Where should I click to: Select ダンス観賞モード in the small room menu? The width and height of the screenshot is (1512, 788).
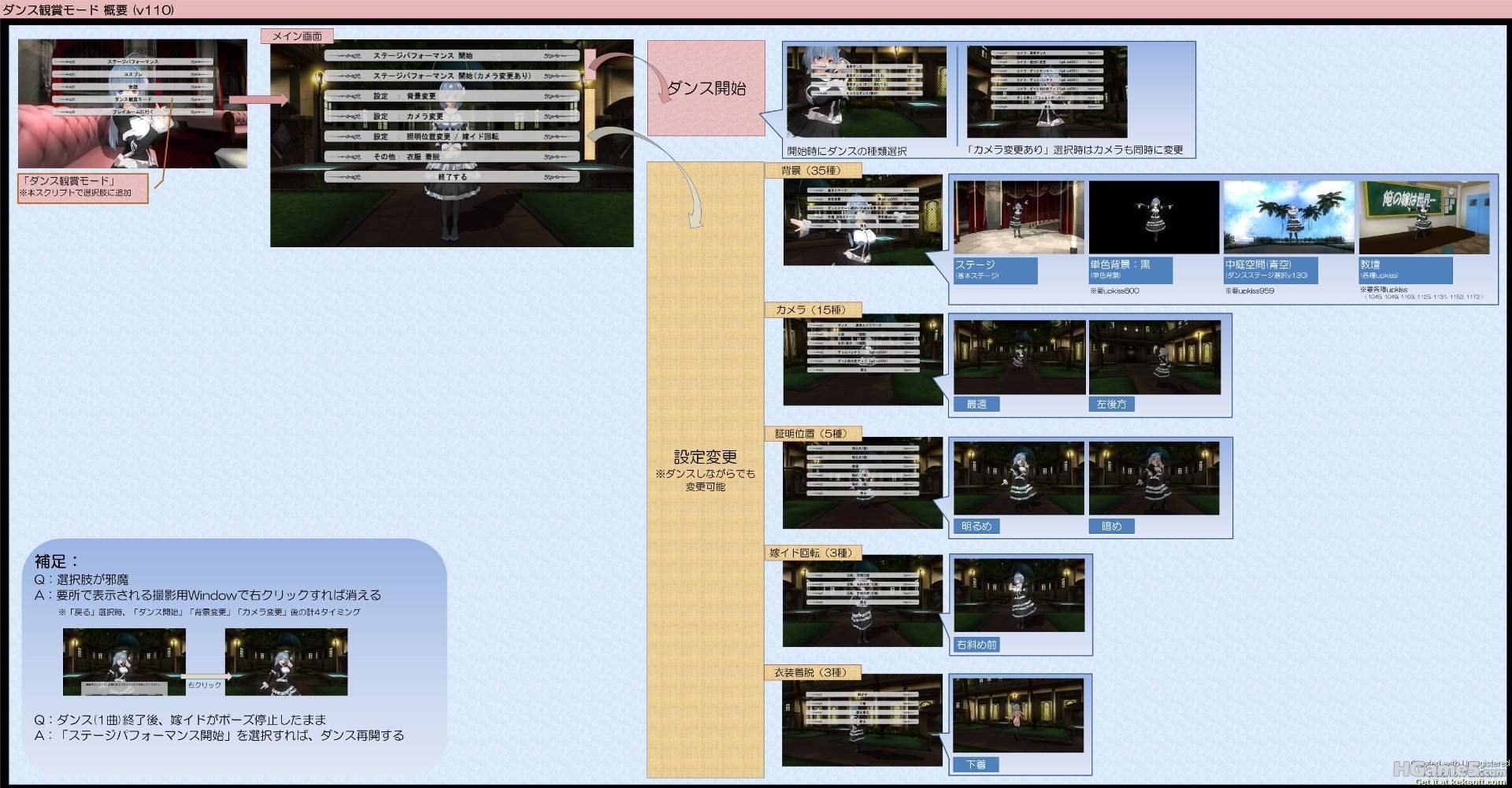132,99
